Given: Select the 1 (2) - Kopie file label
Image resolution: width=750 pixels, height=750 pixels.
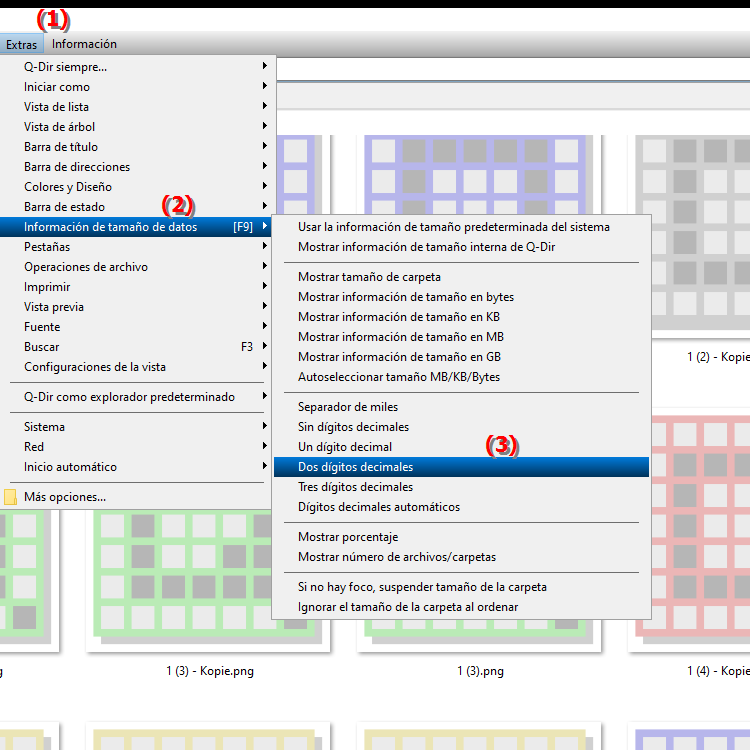Looking at the screenshot, I should click(718, 357).
